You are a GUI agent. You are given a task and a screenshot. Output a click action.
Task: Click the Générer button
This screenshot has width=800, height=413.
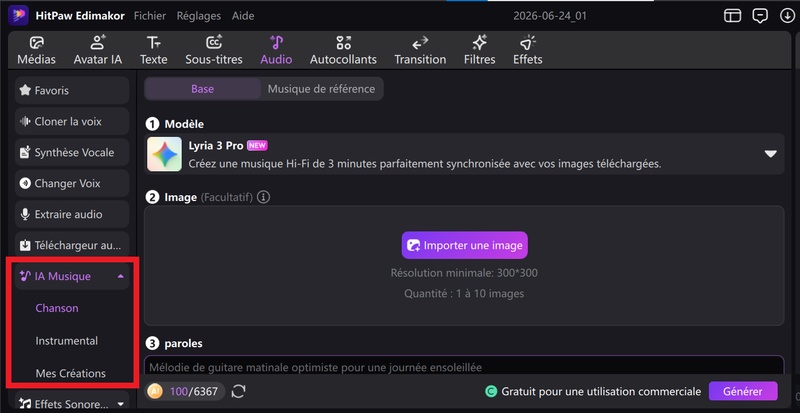(x=743, y=392)
